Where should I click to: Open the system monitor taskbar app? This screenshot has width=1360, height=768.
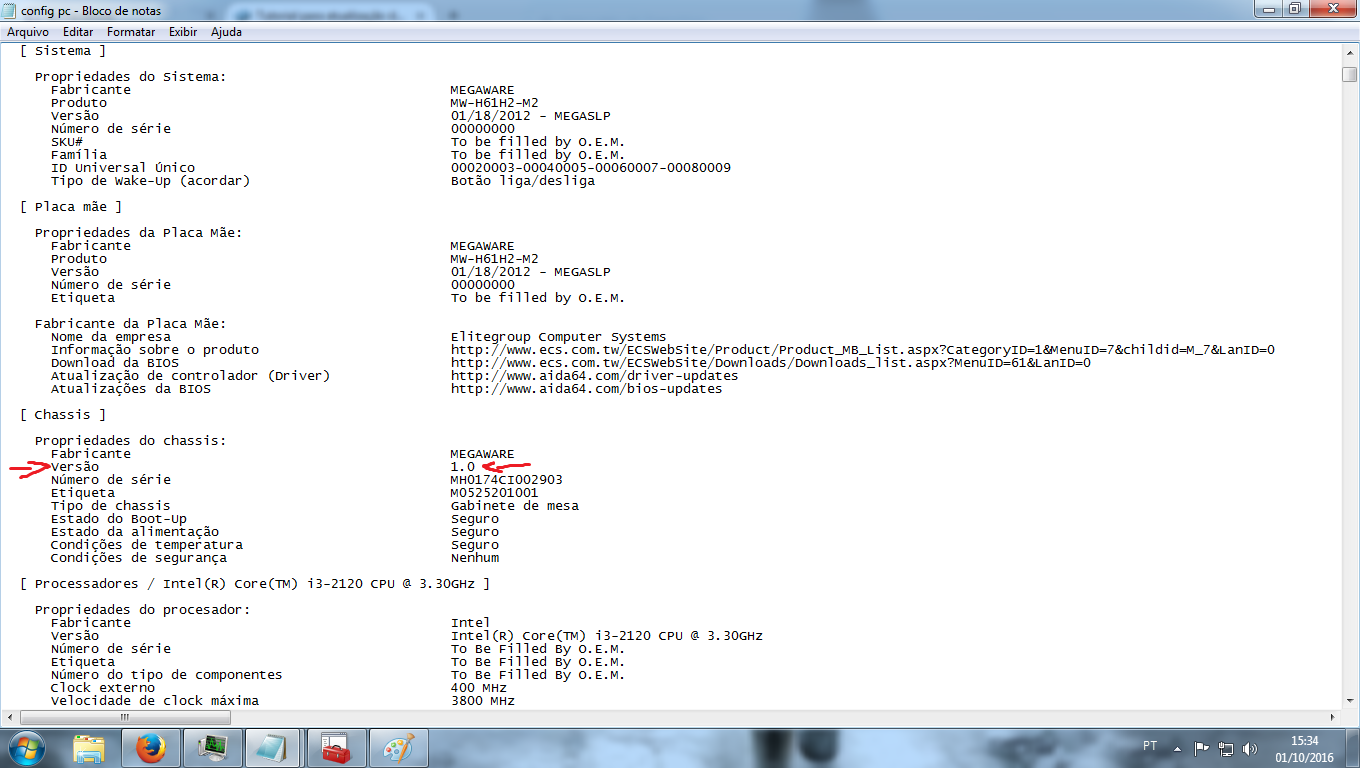213,748
